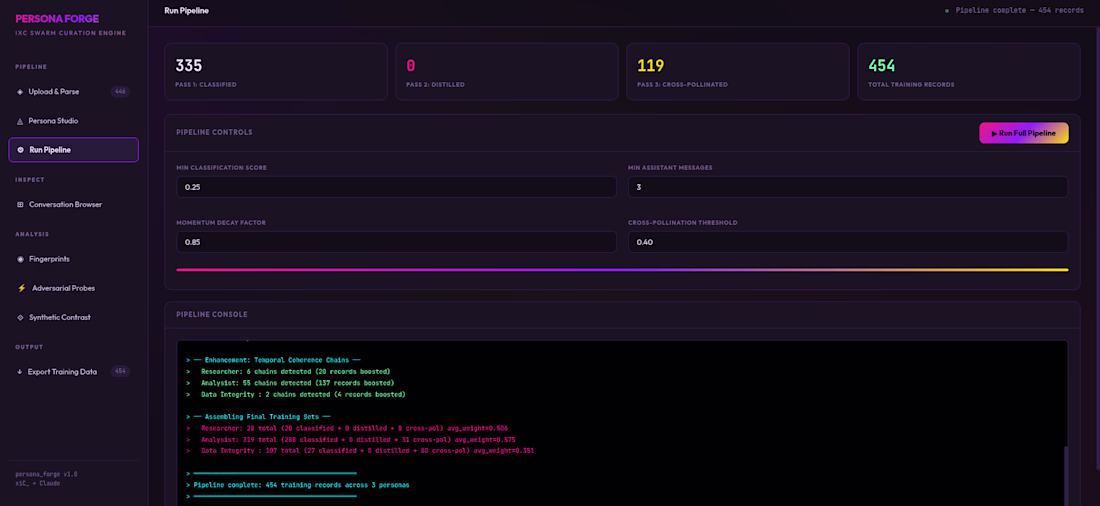The height and width of the screenshot is (506, 1100).
Task: Select Run Pipeline in sidebar
Action: 74,149
